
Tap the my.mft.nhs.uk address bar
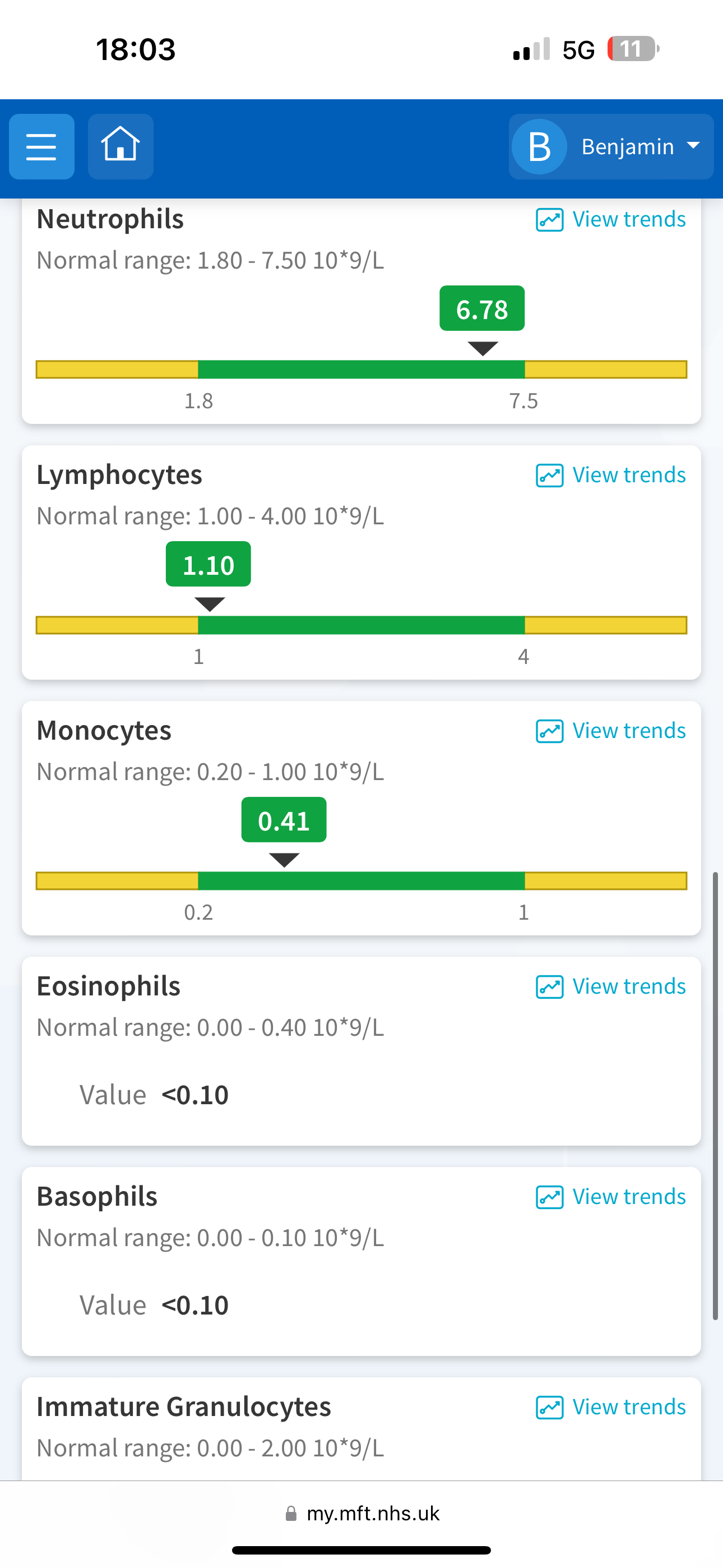[361, 1514]
